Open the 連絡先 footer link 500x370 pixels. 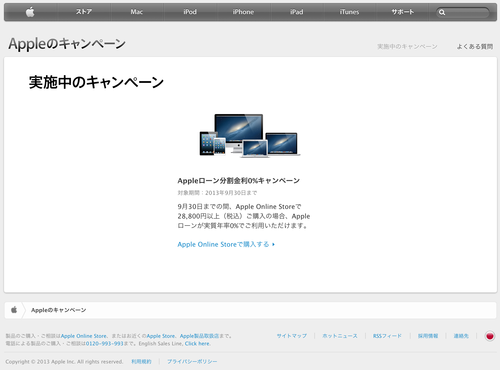pos(461,336)
